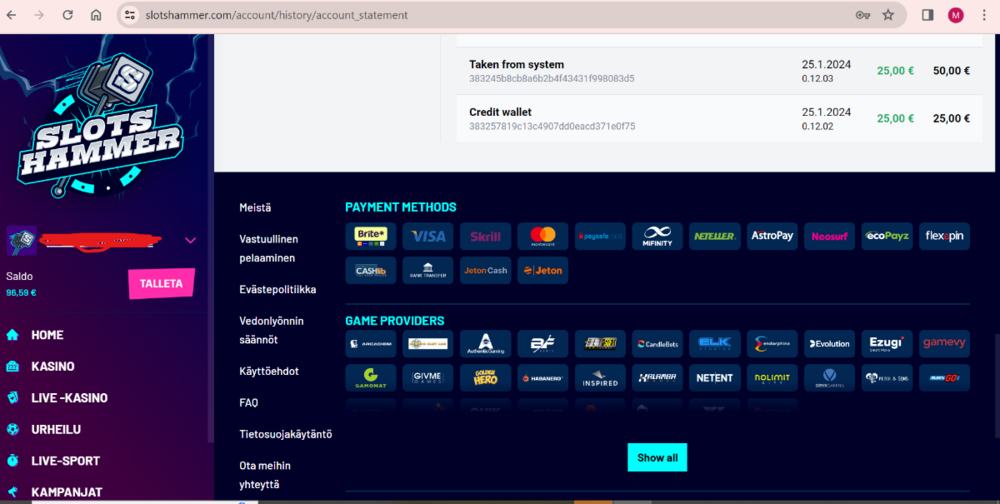Open Ota meihin yhteyttä footer link

(265, 475)
